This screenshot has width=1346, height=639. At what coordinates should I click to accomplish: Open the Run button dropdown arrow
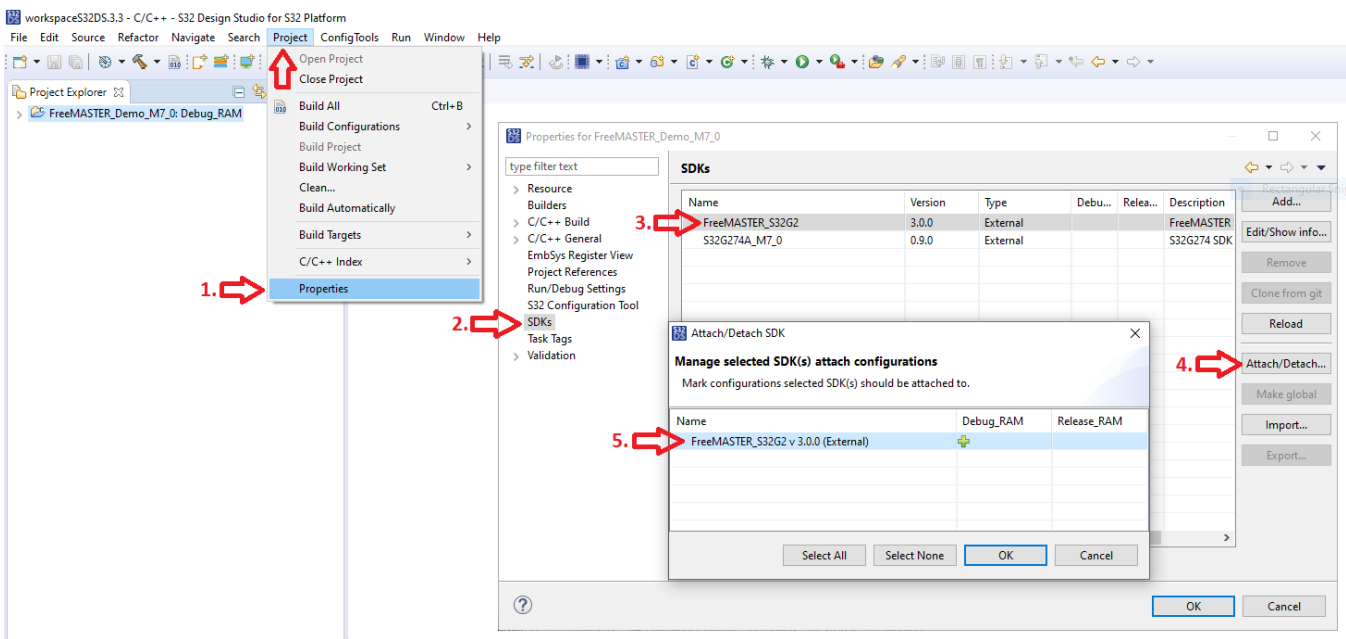pyautogui.click(x=818, y=60)
